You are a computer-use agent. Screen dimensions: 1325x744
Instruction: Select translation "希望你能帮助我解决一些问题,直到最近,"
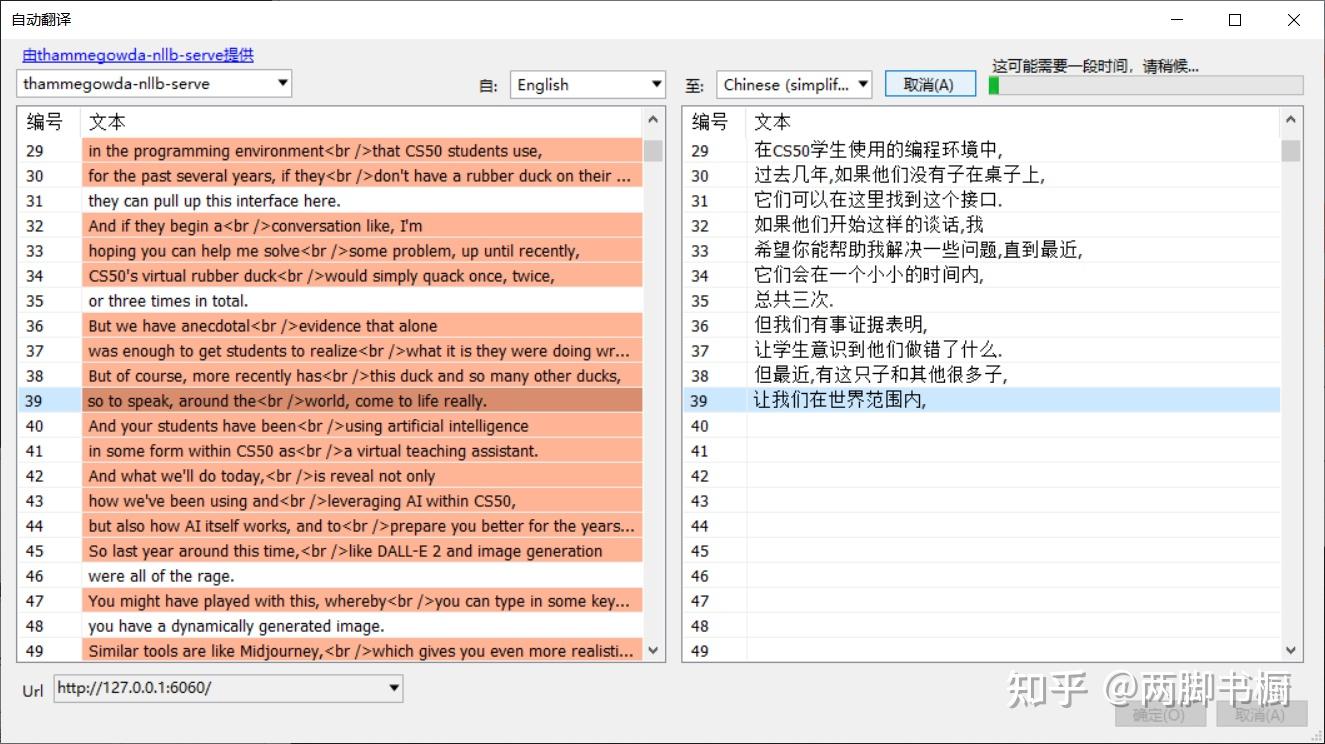pyautogui.click(x=982, y=251)
